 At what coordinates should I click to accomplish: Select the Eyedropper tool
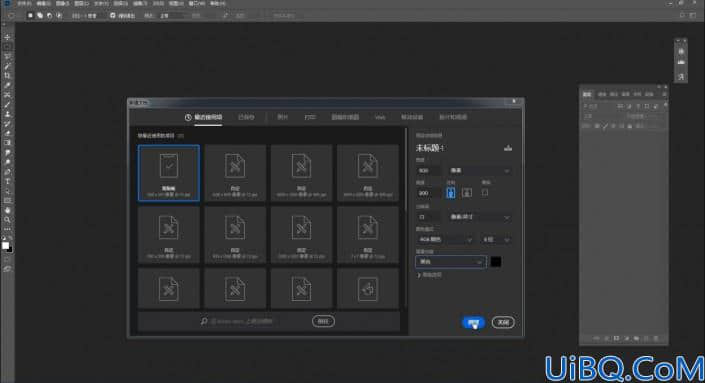(x=7, y=85)
